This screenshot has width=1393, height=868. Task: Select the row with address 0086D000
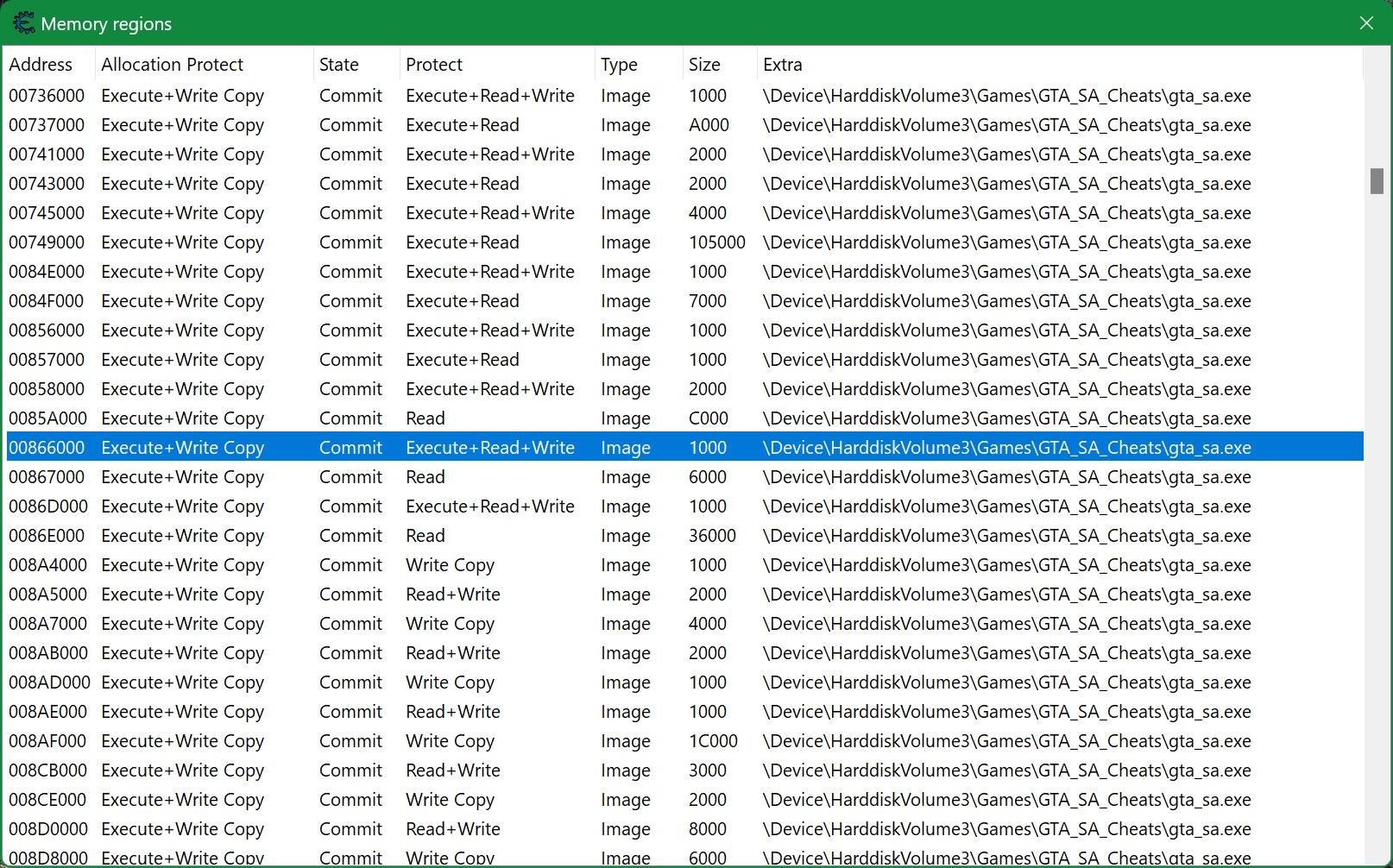[x=685, y=506]
